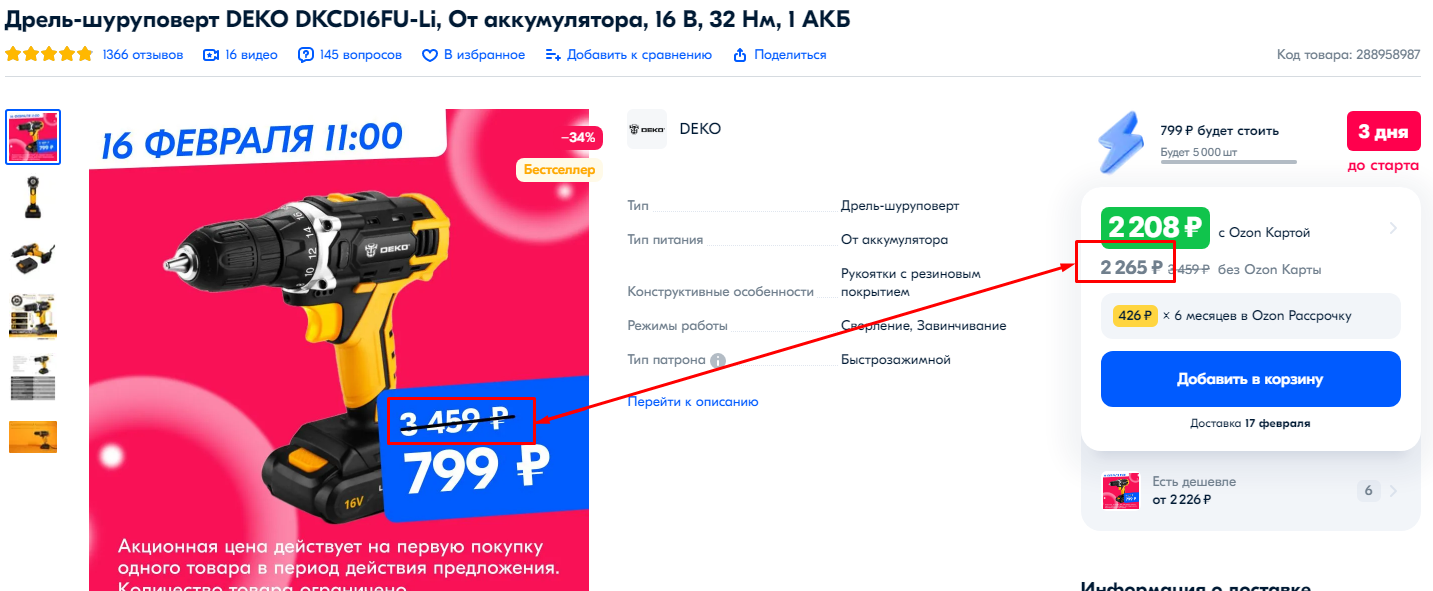Expand Ozon Картой price chevron

[1393, 228]
